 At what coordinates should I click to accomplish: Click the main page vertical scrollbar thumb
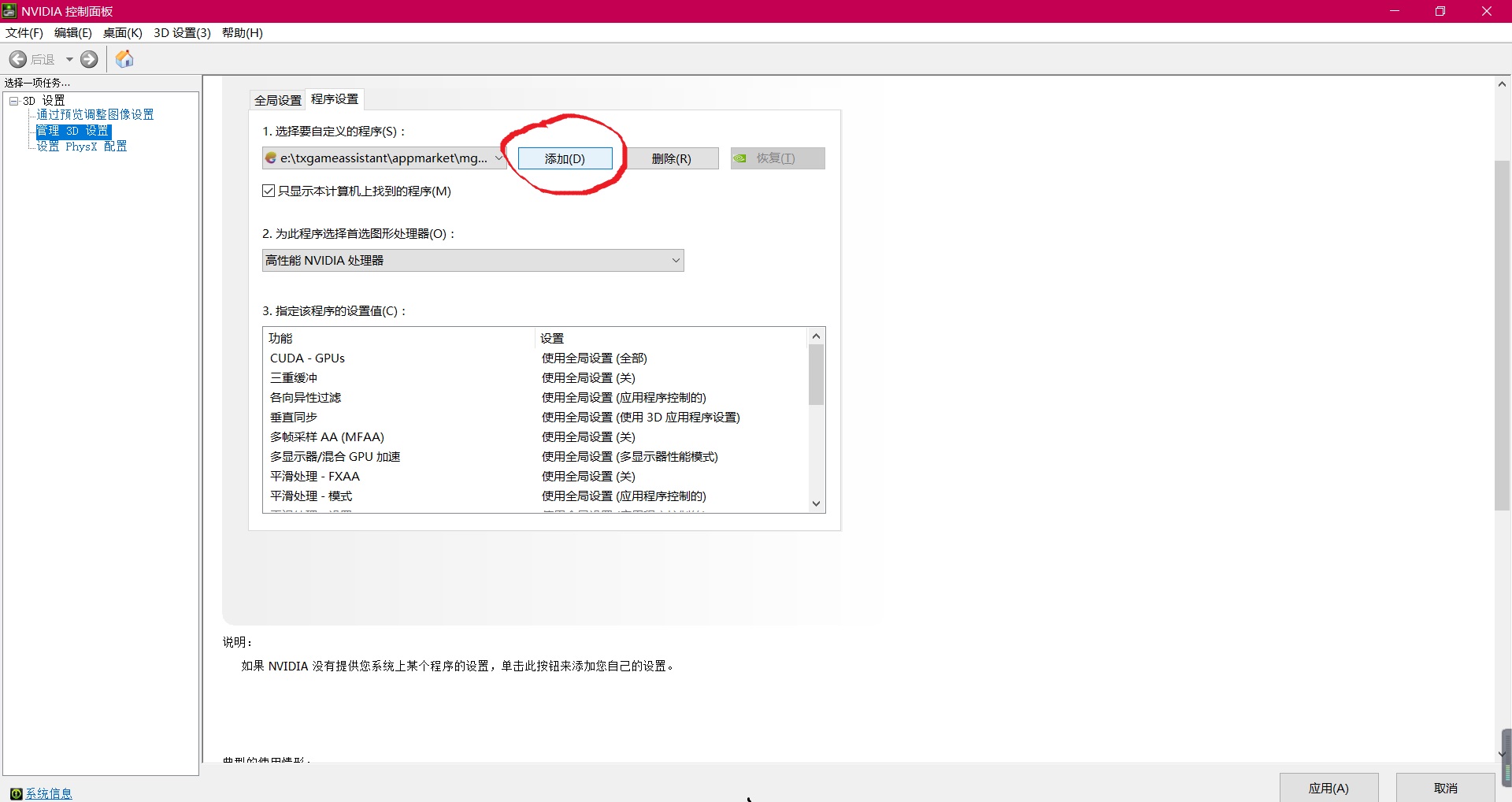tap(1503, 336)
